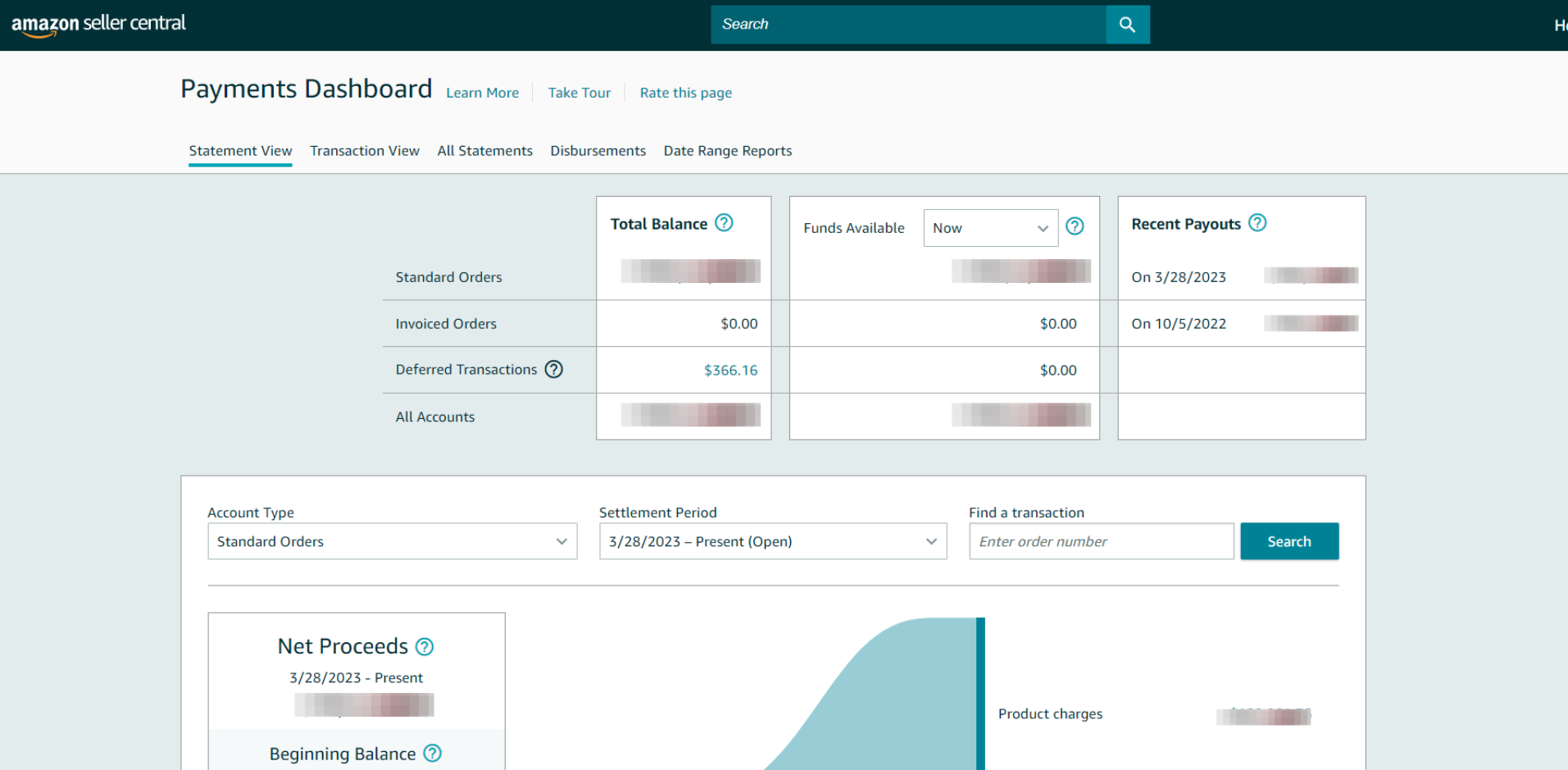
Task: Open the All Statements tab
Action: tap(484, 151)
